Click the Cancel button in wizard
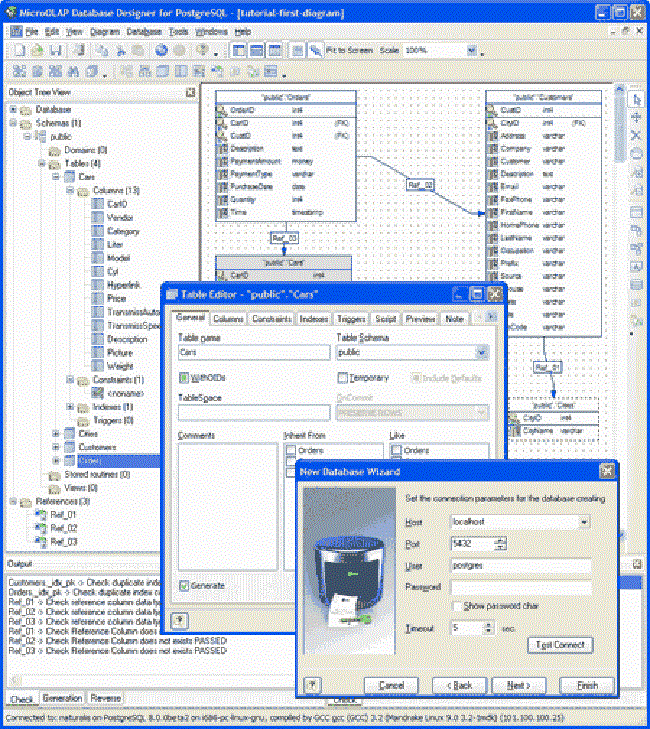Image resolution: width=650 pixels, height=729 pixels. point(391,685)
